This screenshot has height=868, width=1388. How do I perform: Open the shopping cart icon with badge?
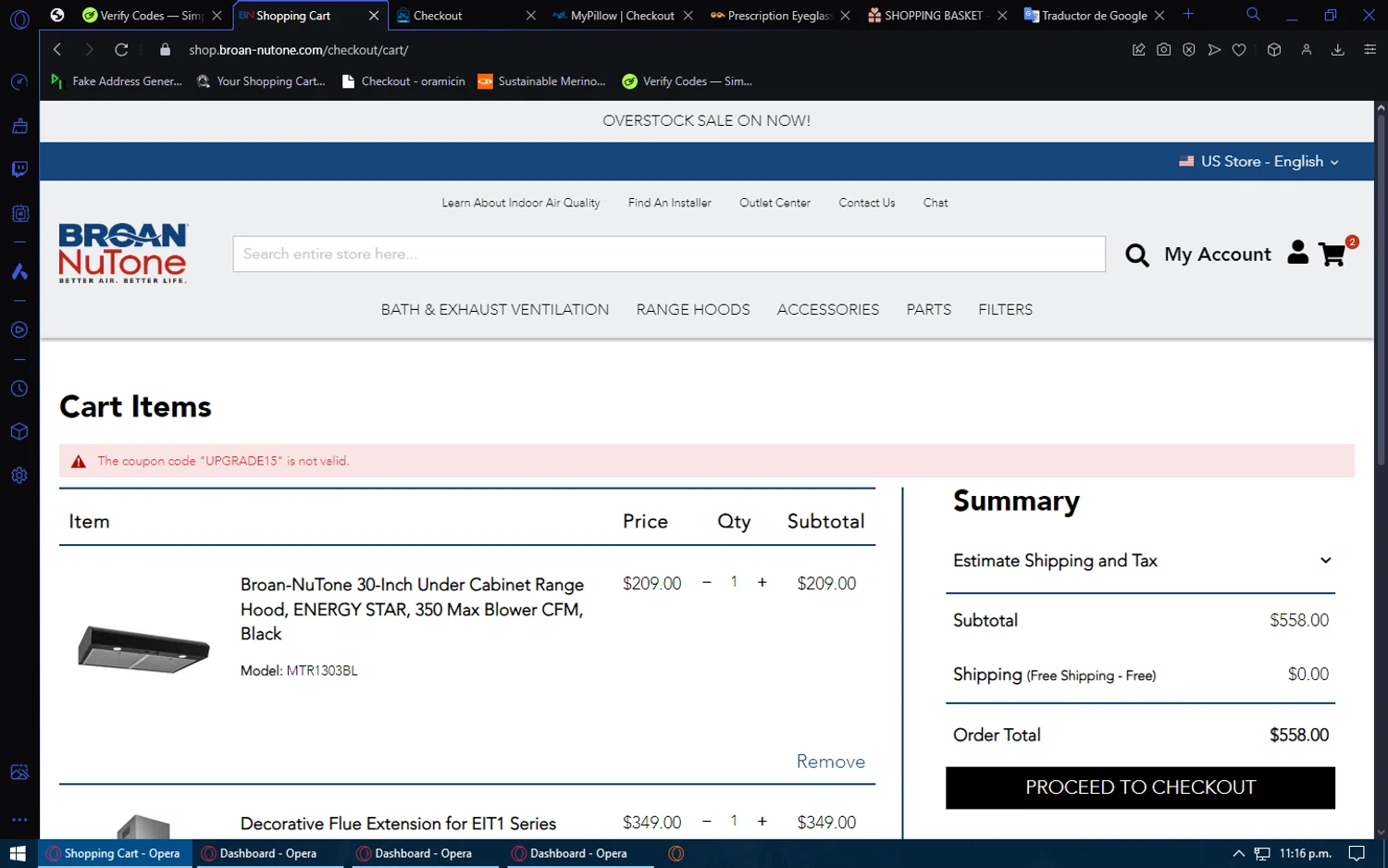(x=1332, y=254)
